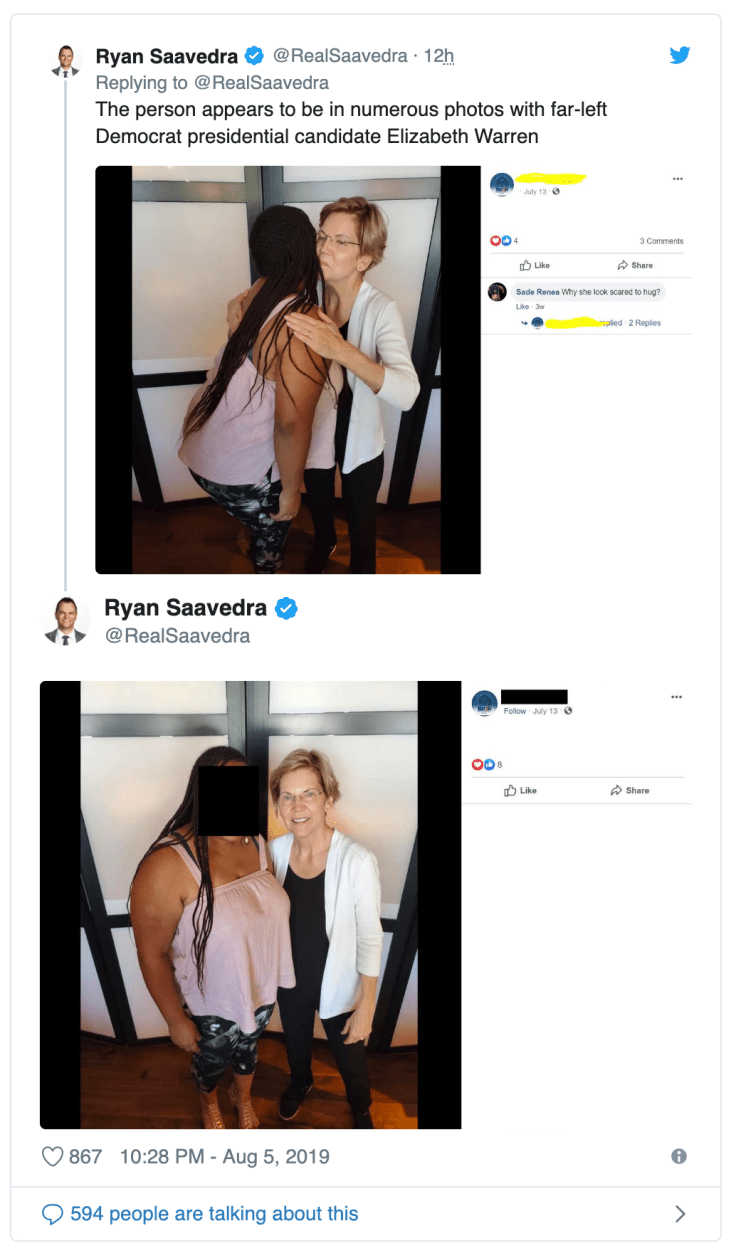
Task: Click the Share arrow on second Facebook post
Action: pos(631,790)
